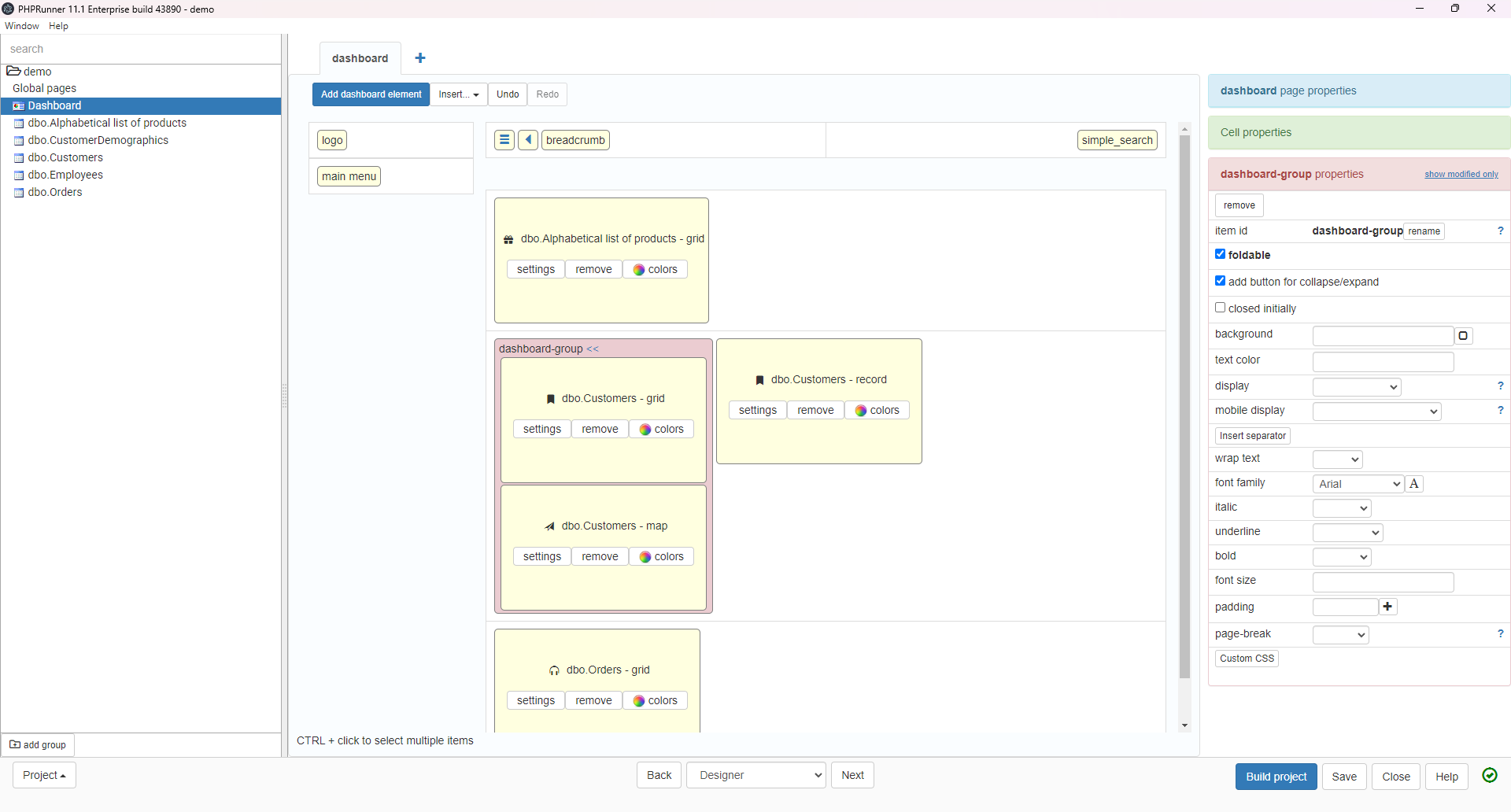Viewport: 1511px width, 812px height.
Task: Select dbo.Employees in the tables tree
Action: click(x=65, y=175)
